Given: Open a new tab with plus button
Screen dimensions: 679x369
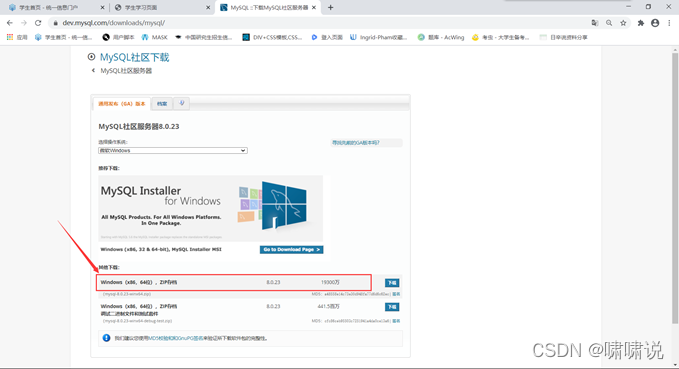Looking at the screenshot, I should (x=330, y=7).
